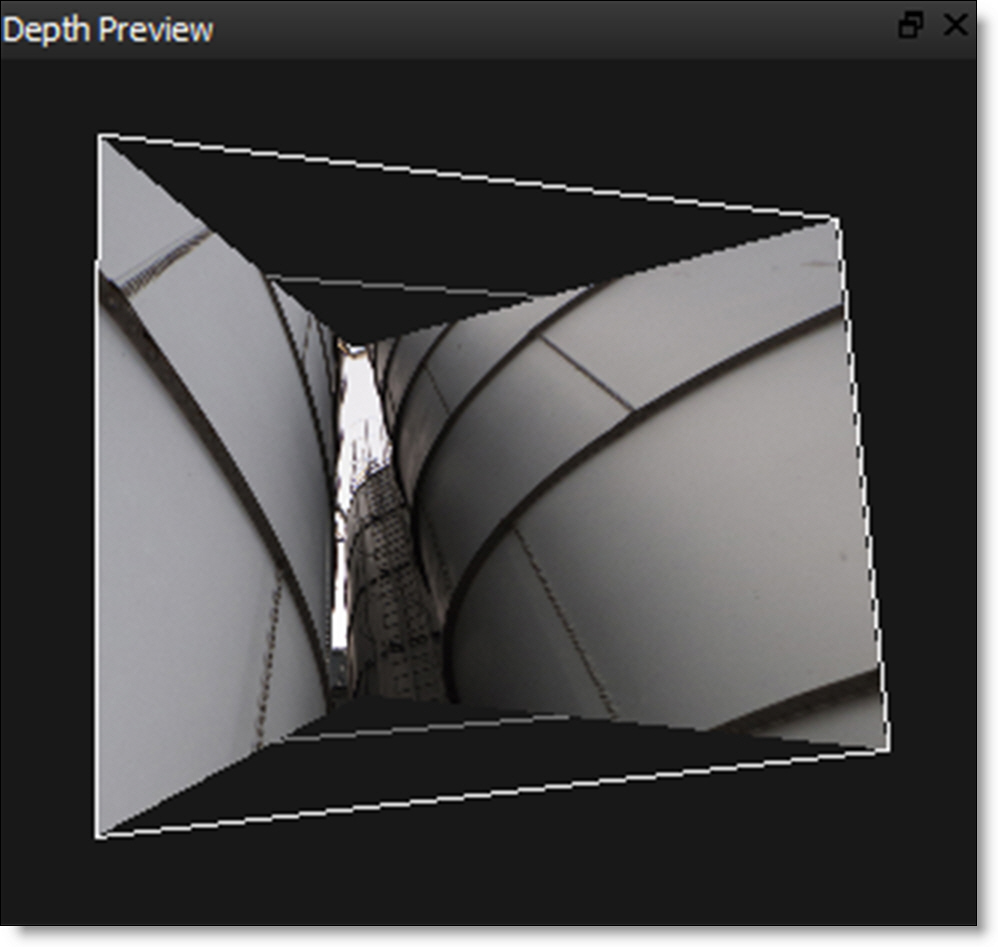Click the Depth Preview title text
998x947 pixels.
(108, 29)
